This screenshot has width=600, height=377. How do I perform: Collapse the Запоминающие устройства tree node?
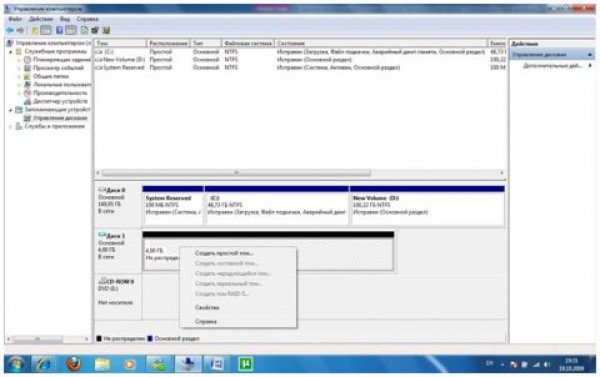tap(11, 110)
